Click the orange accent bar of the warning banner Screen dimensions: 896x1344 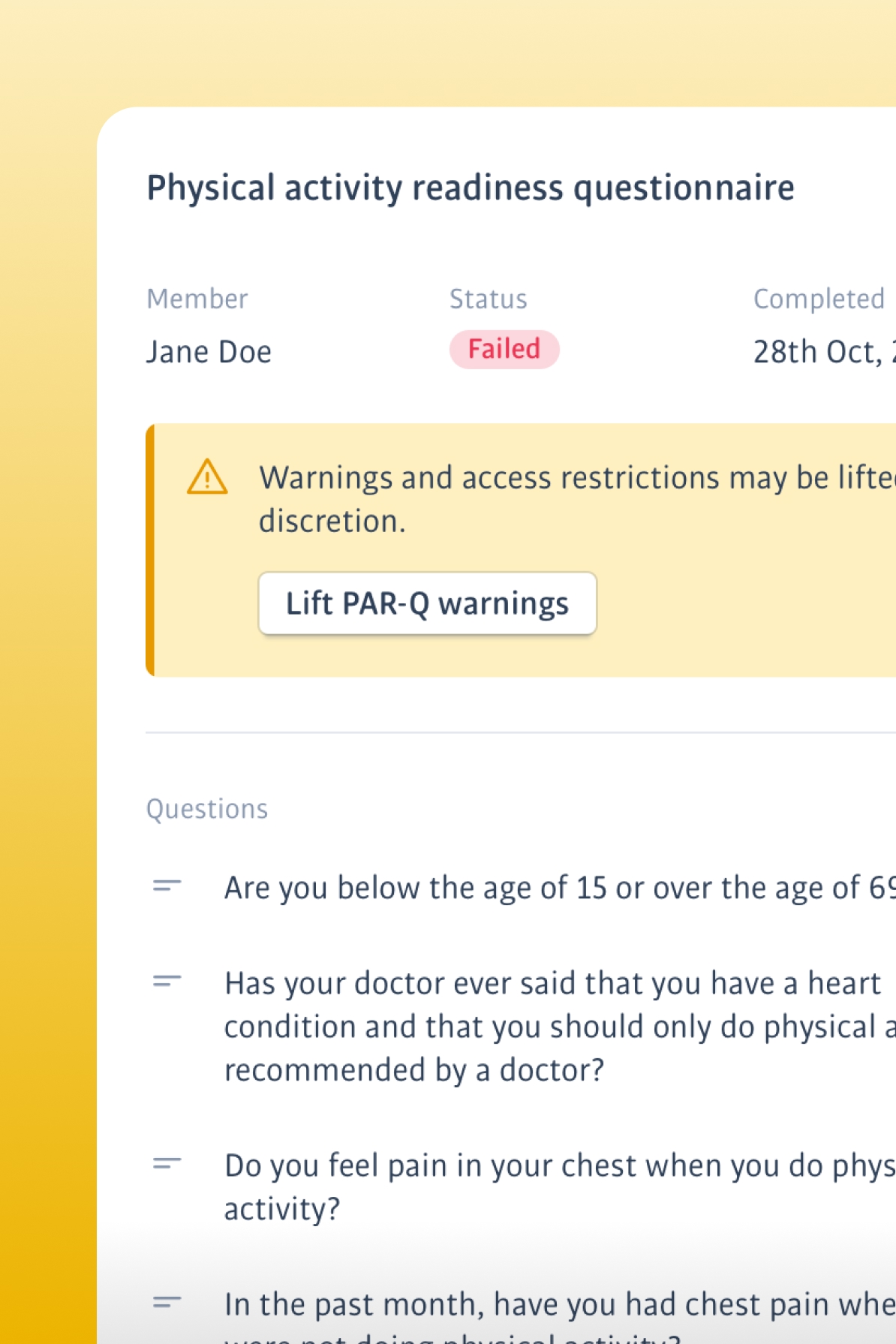[150, 550]
